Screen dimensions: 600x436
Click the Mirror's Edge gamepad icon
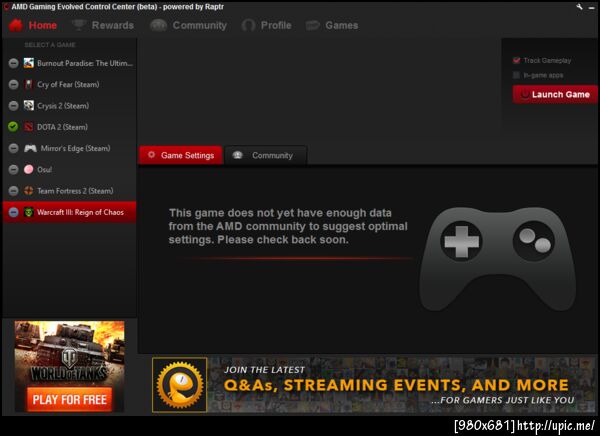[30, 148]
